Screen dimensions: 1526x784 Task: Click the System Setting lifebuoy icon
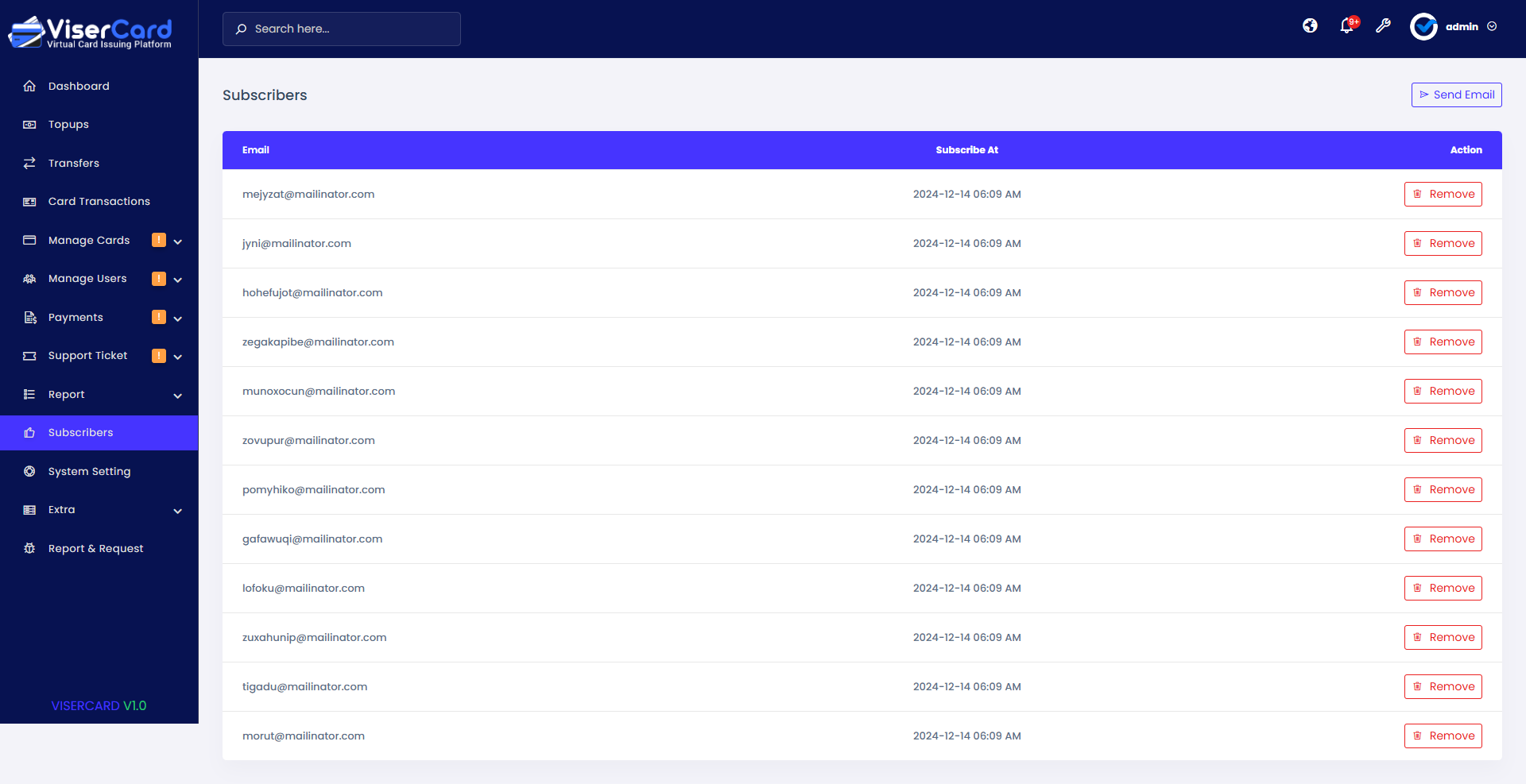(29, 472)
